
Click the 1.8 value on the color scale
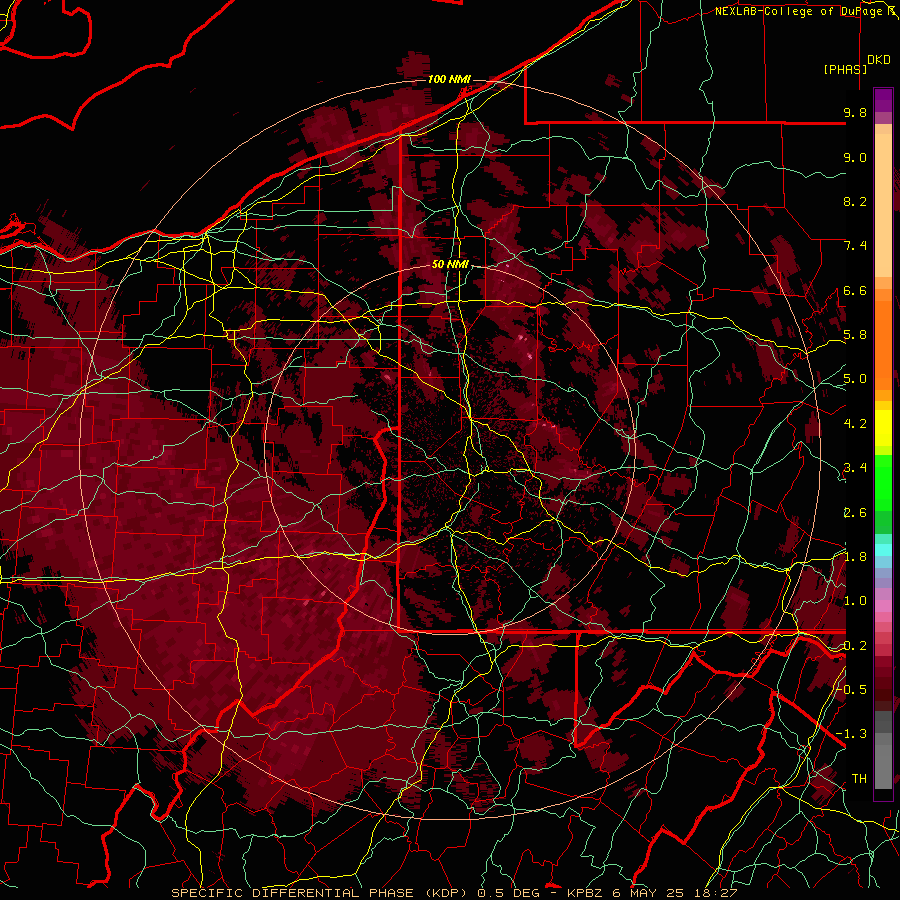(855, 557)
